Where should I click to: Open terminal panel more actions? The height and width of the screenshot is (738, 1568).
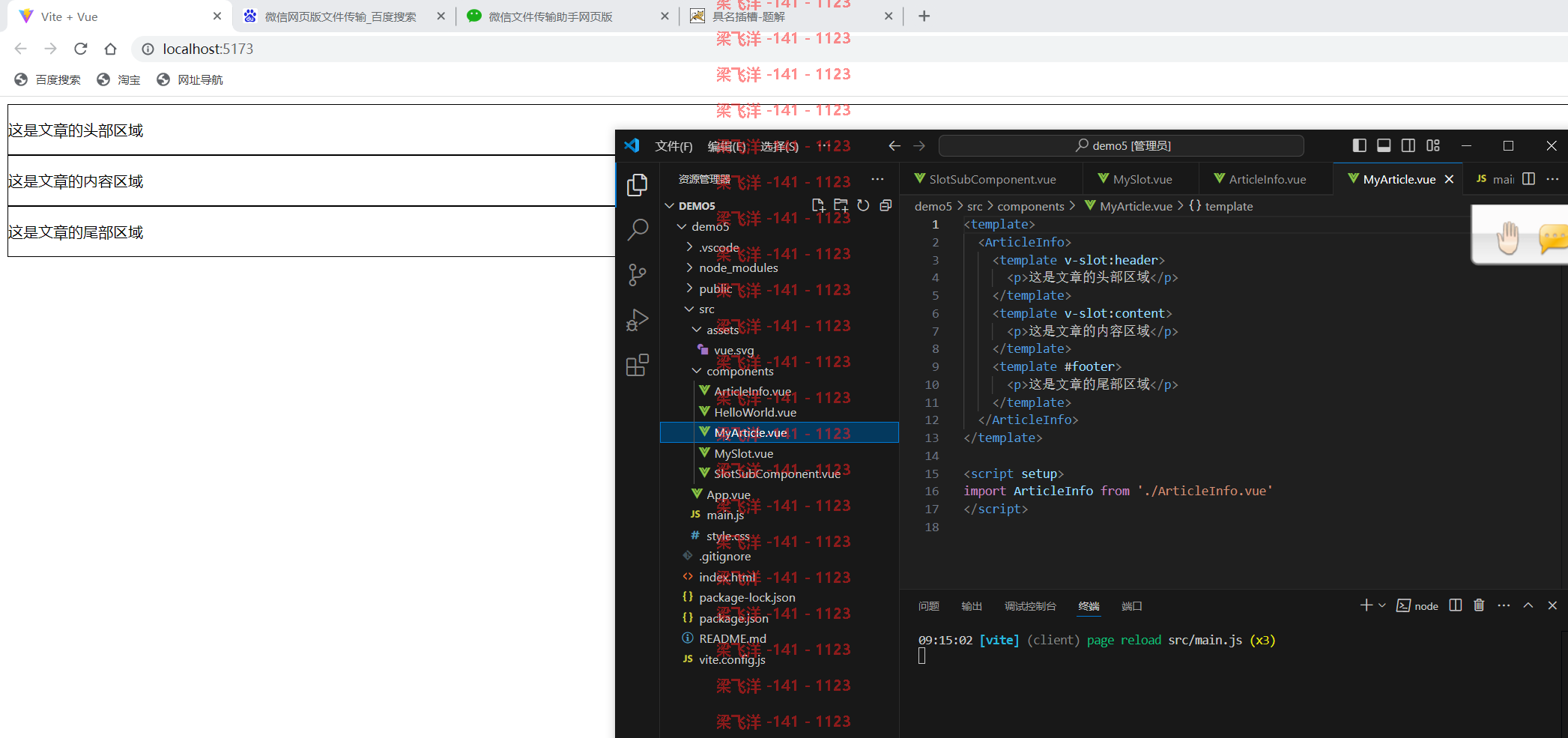(1504, 605)
